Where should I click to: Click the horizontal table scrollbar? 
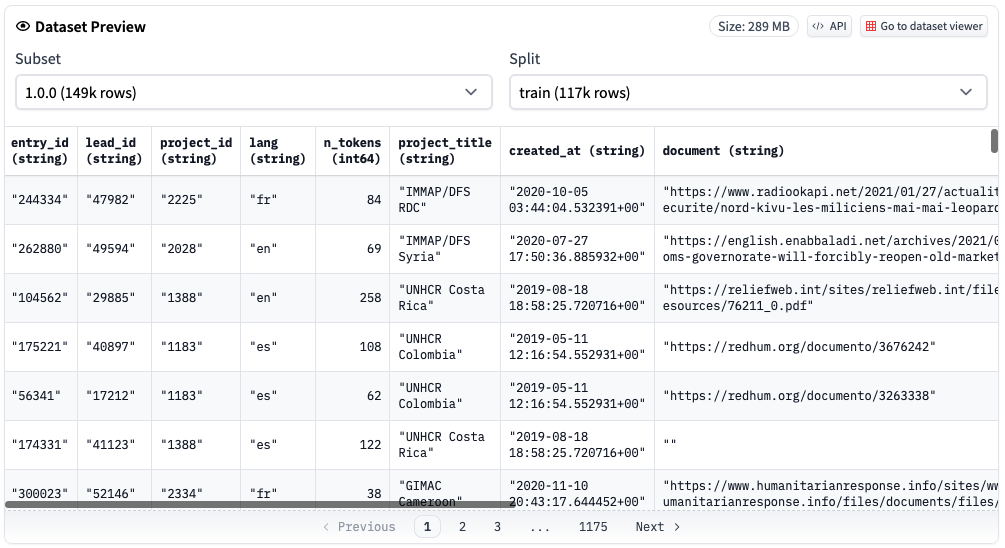pos(260,504)
